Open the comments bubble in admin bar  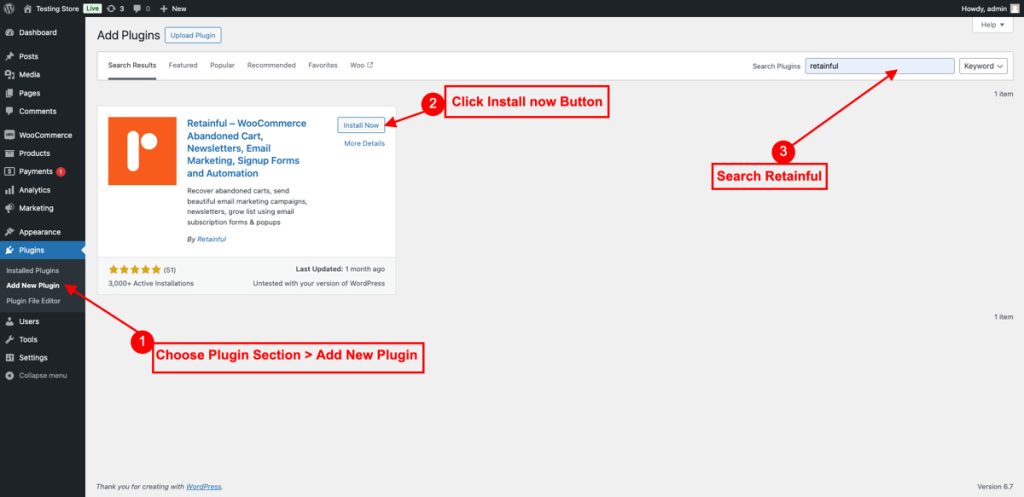pyautogui.click(x=136, y=8)
